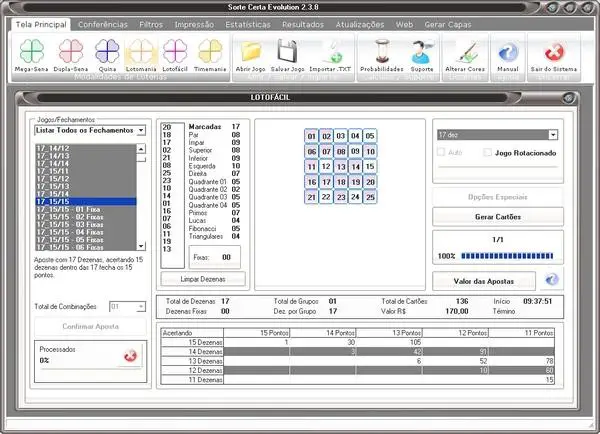
Task: Toggle number 22 on the Lotofácil grid
Action: 326,197
